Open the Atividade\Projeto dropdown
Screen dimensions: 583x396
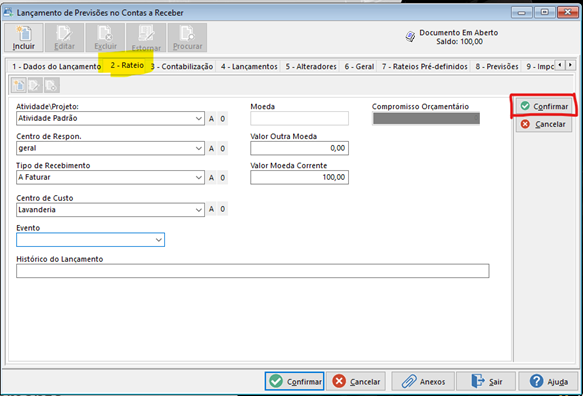coord(199,119)
